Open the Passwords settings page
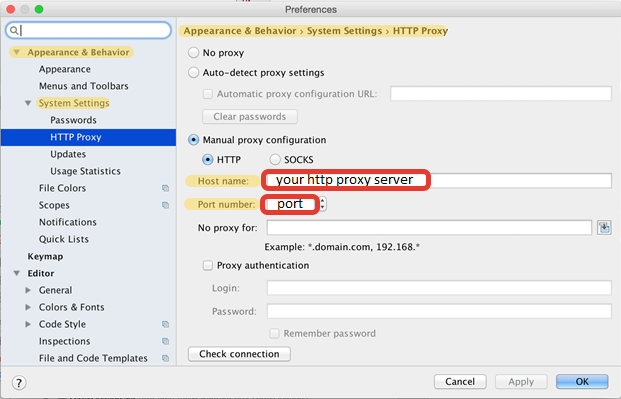The height and width of the screenshot is (399, 621). click(73, 120)
